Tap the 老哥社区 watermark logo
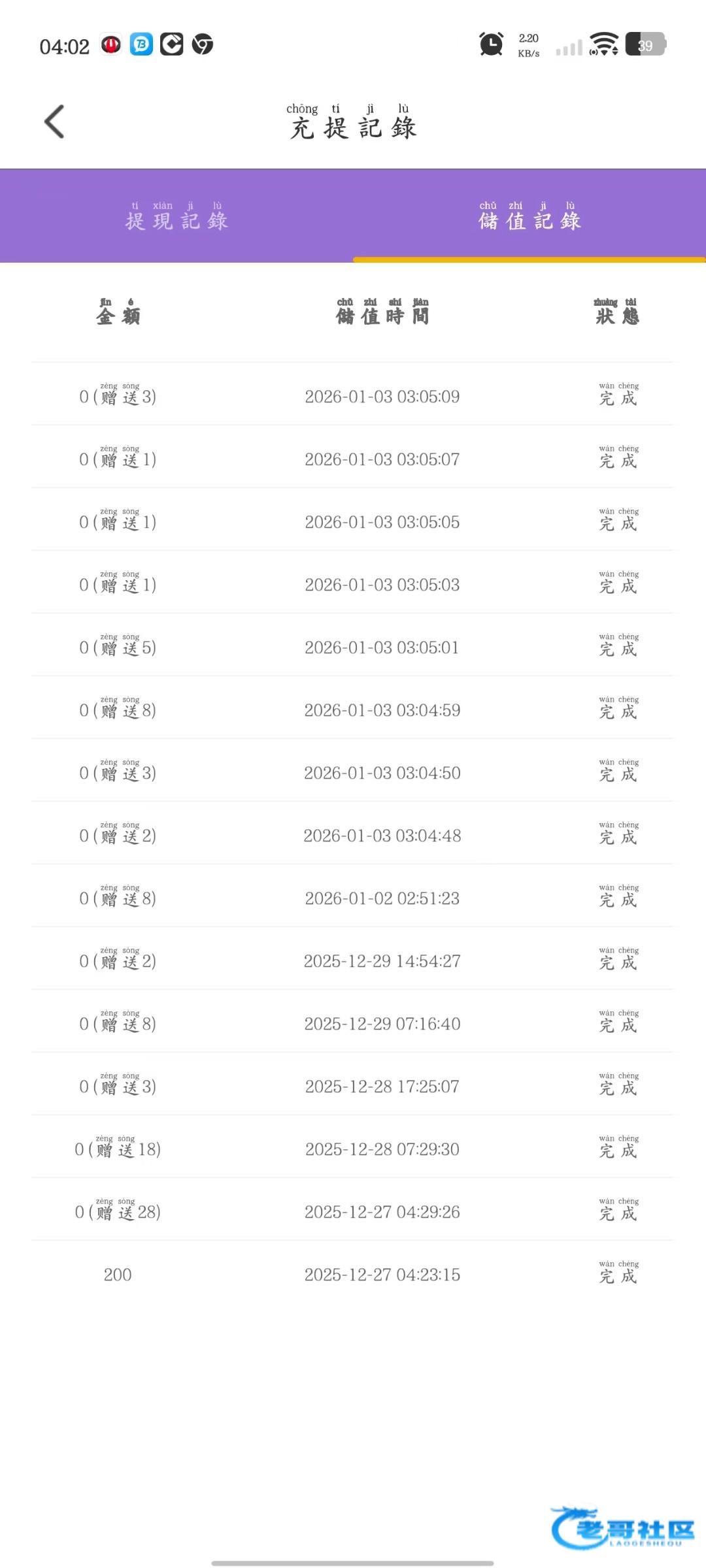The image size is (706, 1568). click(x=623, y=1527)
